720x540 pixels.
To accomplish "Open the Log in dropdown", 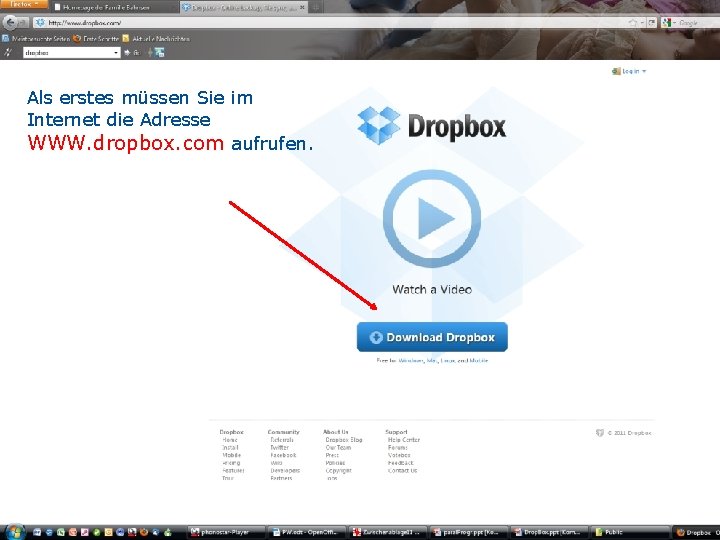I will (x=630, y=71).
